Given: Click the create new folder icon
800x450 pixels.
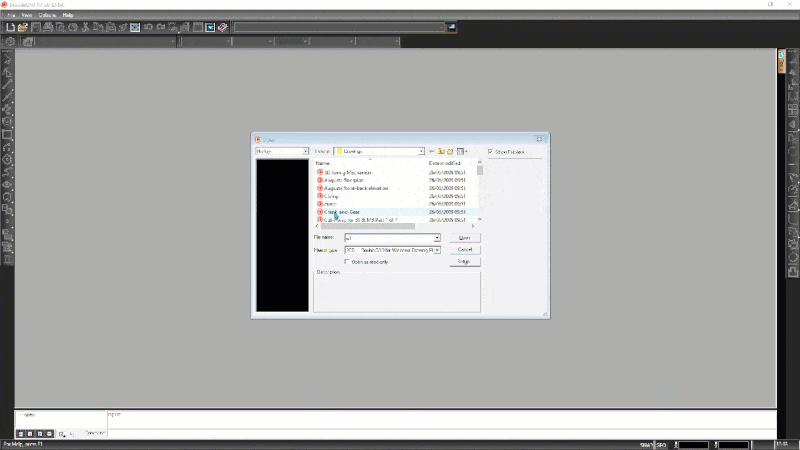Looking at the screenshot, I should [x=451, y=152].
